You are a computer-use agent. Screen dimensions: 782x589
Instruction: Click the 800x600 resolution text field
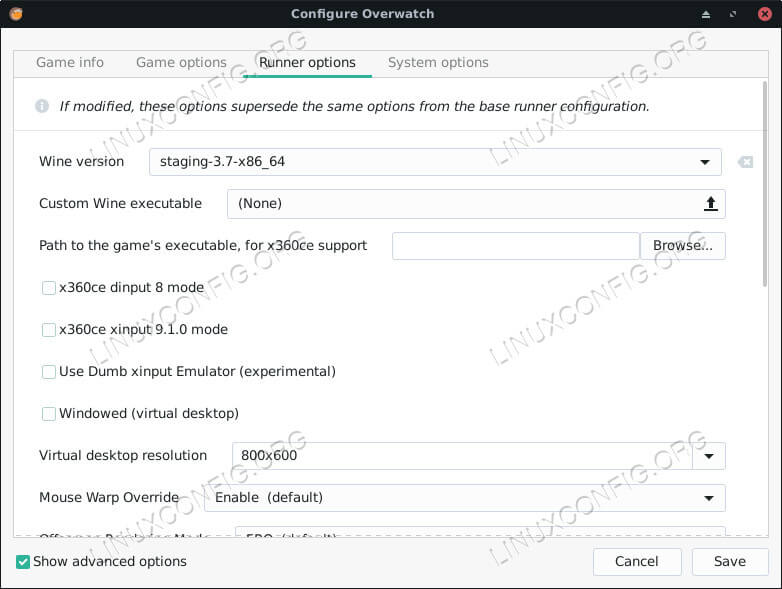(x=462, y=455)
